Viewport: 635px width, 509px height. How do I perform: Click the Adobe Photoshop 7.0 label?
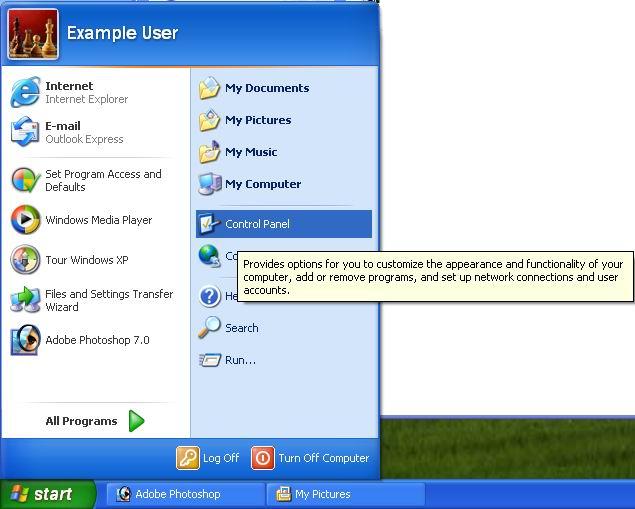click(97, 340)
